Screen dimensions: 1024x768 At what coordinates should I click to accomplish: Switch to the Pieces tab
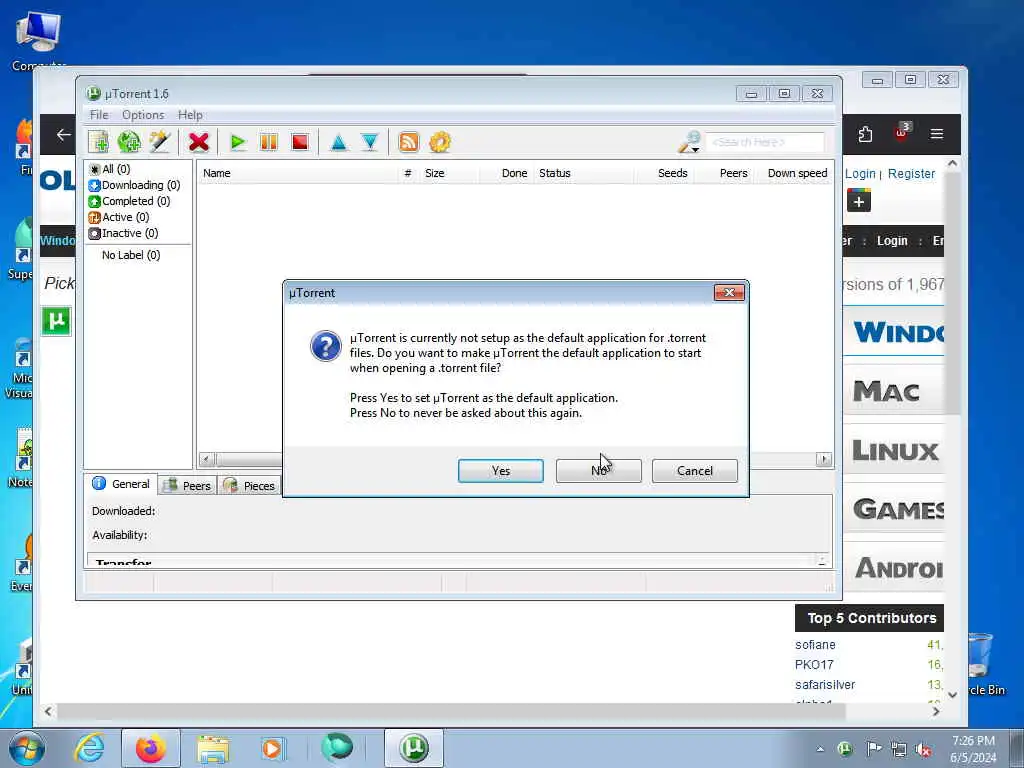(250, 485)
